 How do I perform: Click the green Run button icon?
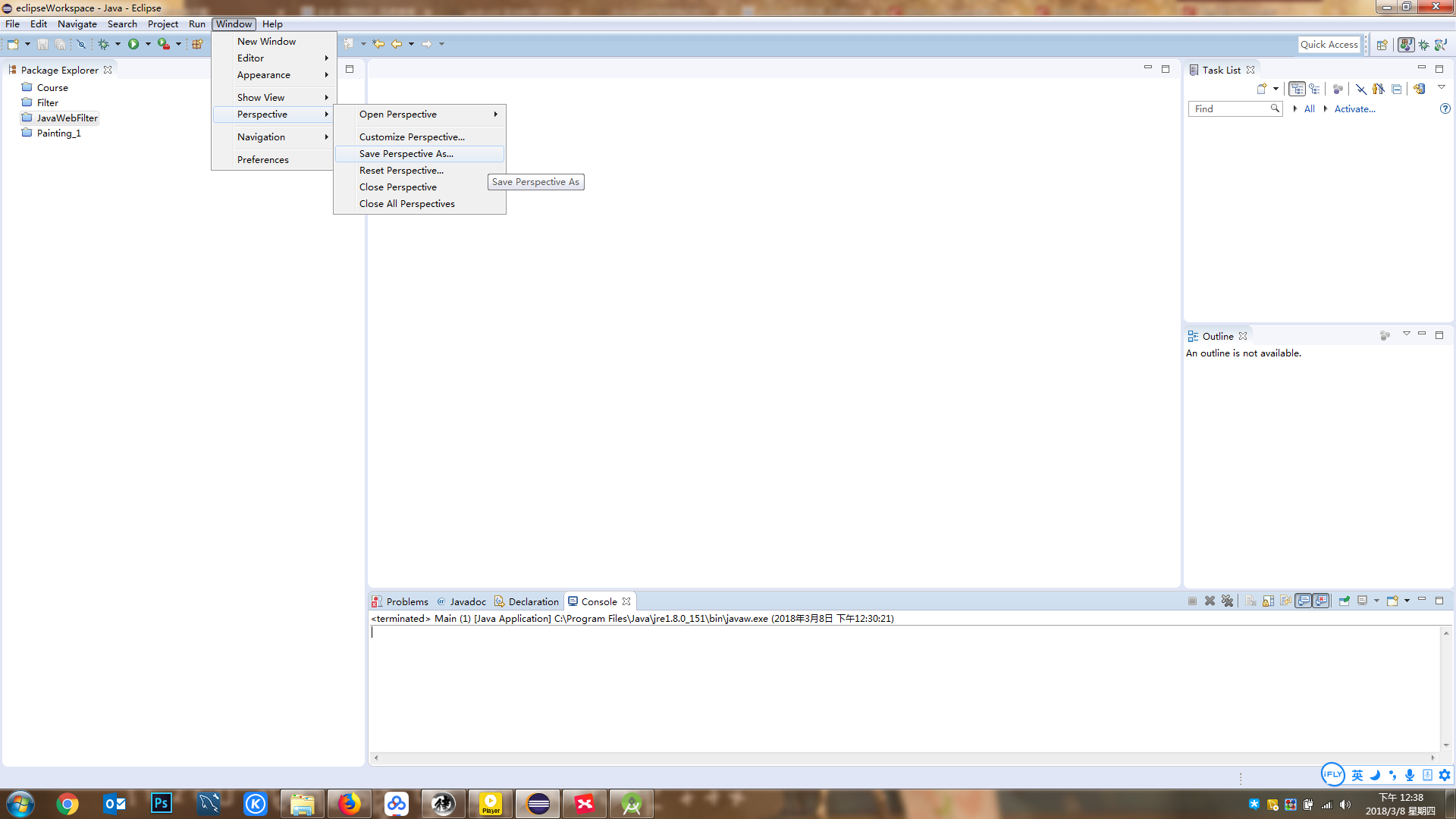point(133,44)
